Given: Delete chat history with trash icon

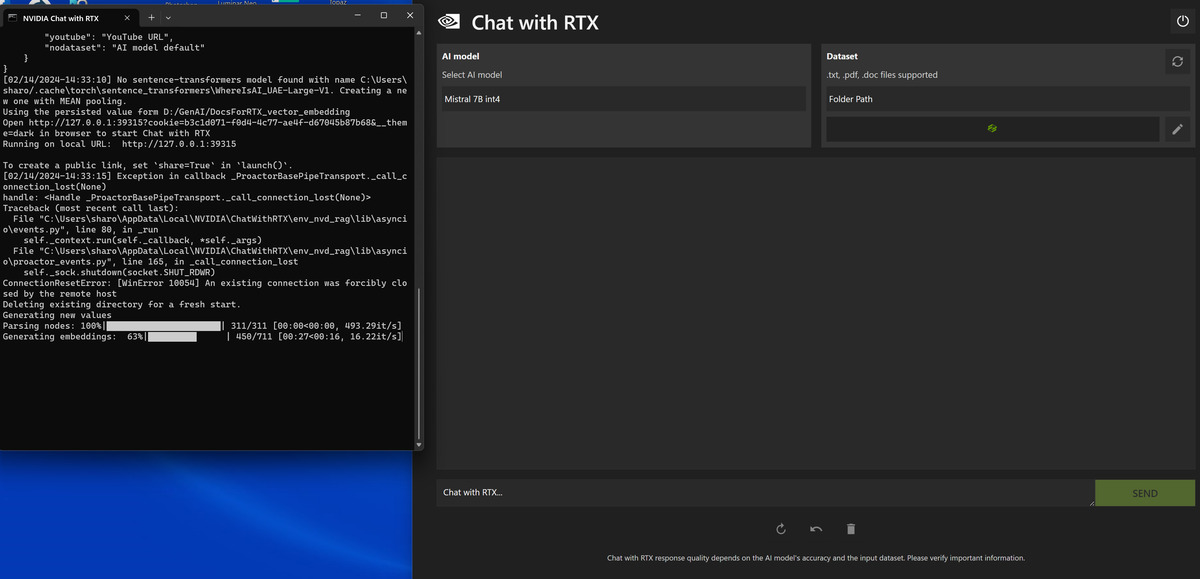Looking at the screenshot, I should [850, 529].
